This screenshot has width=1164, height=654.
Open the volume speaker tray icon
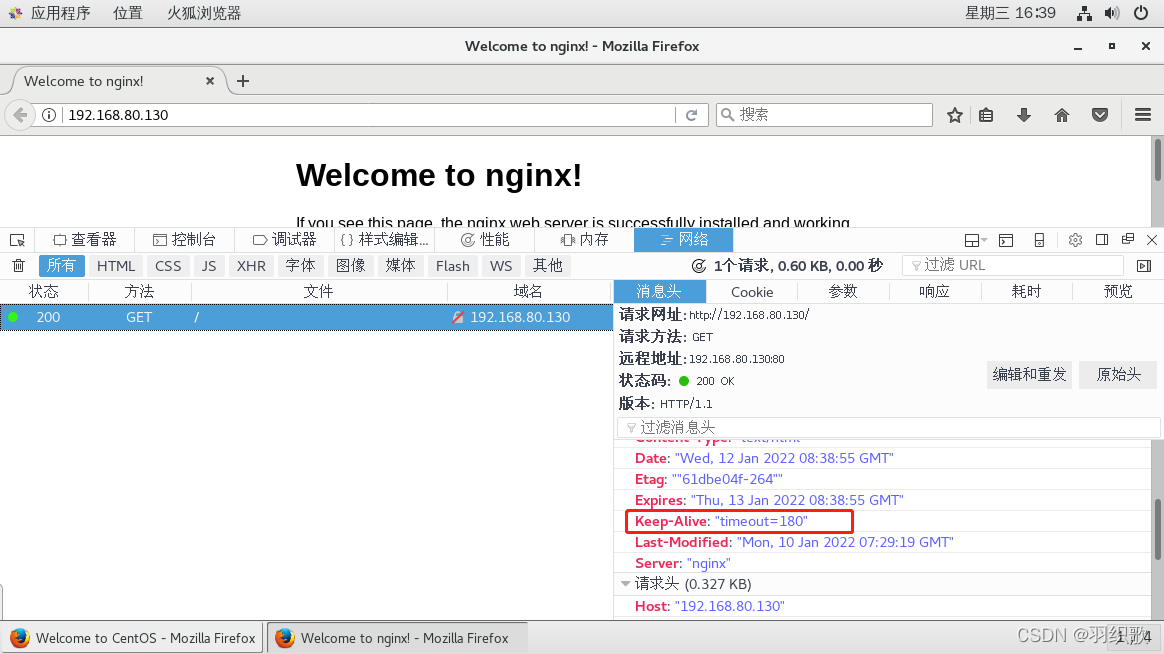pyautogui.click(x=1112, y=13)
